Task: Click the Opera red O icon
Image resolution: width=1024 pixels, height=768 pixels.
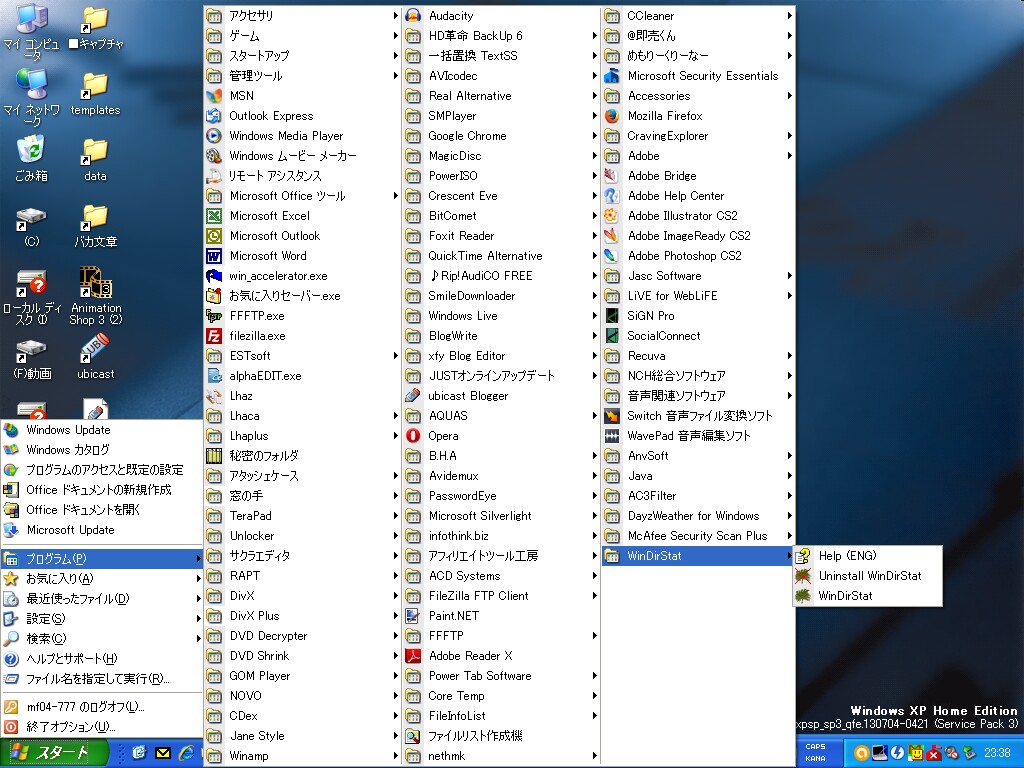Action: tap(413, 436)
